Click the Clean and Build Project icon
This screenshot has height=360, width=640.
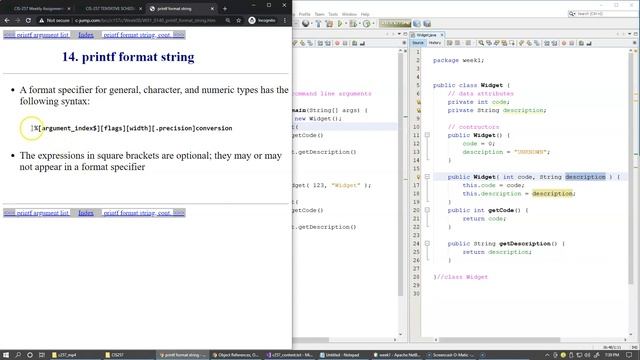point(329,24)
